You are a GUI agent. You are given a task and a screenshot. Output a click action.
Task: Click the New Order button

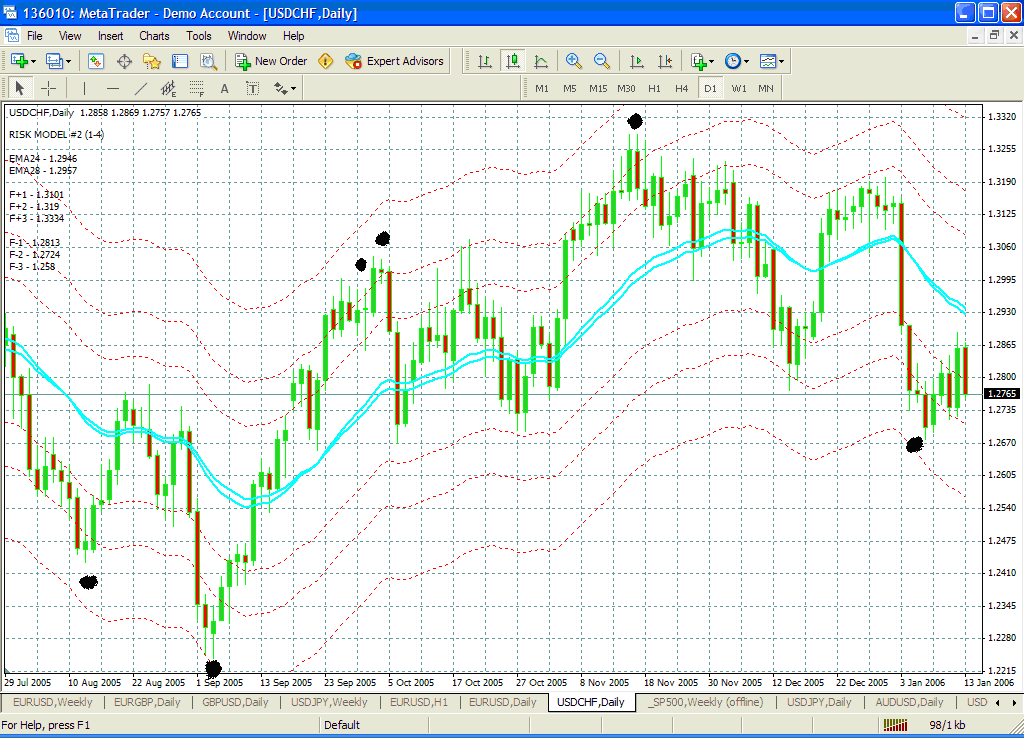click(271, 61)
